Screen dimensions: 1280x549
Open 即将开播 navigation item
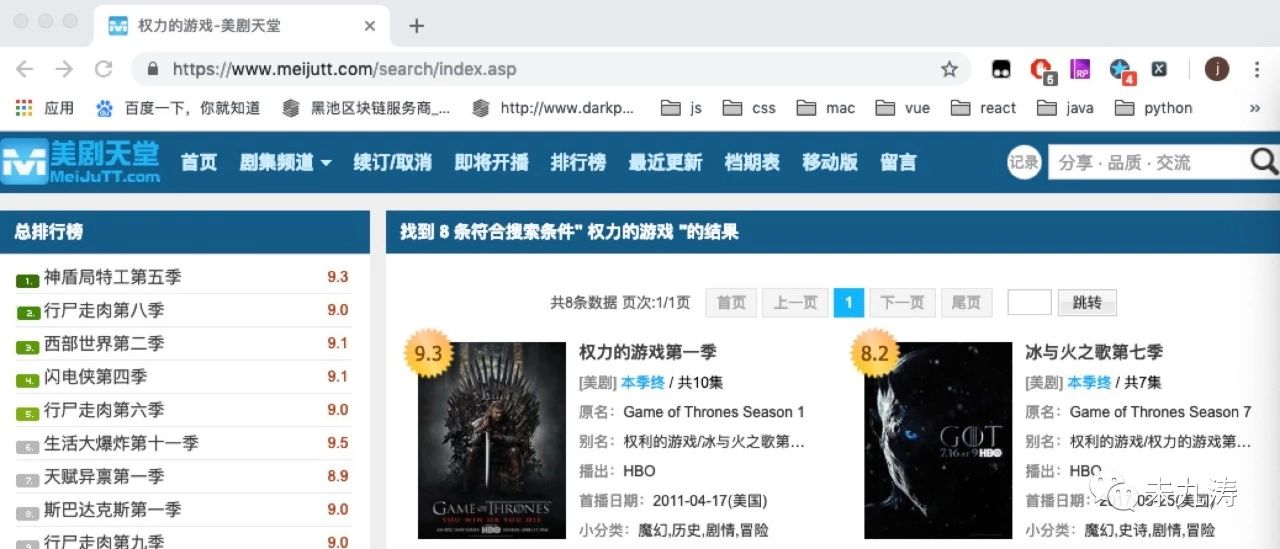pos(491,162)
